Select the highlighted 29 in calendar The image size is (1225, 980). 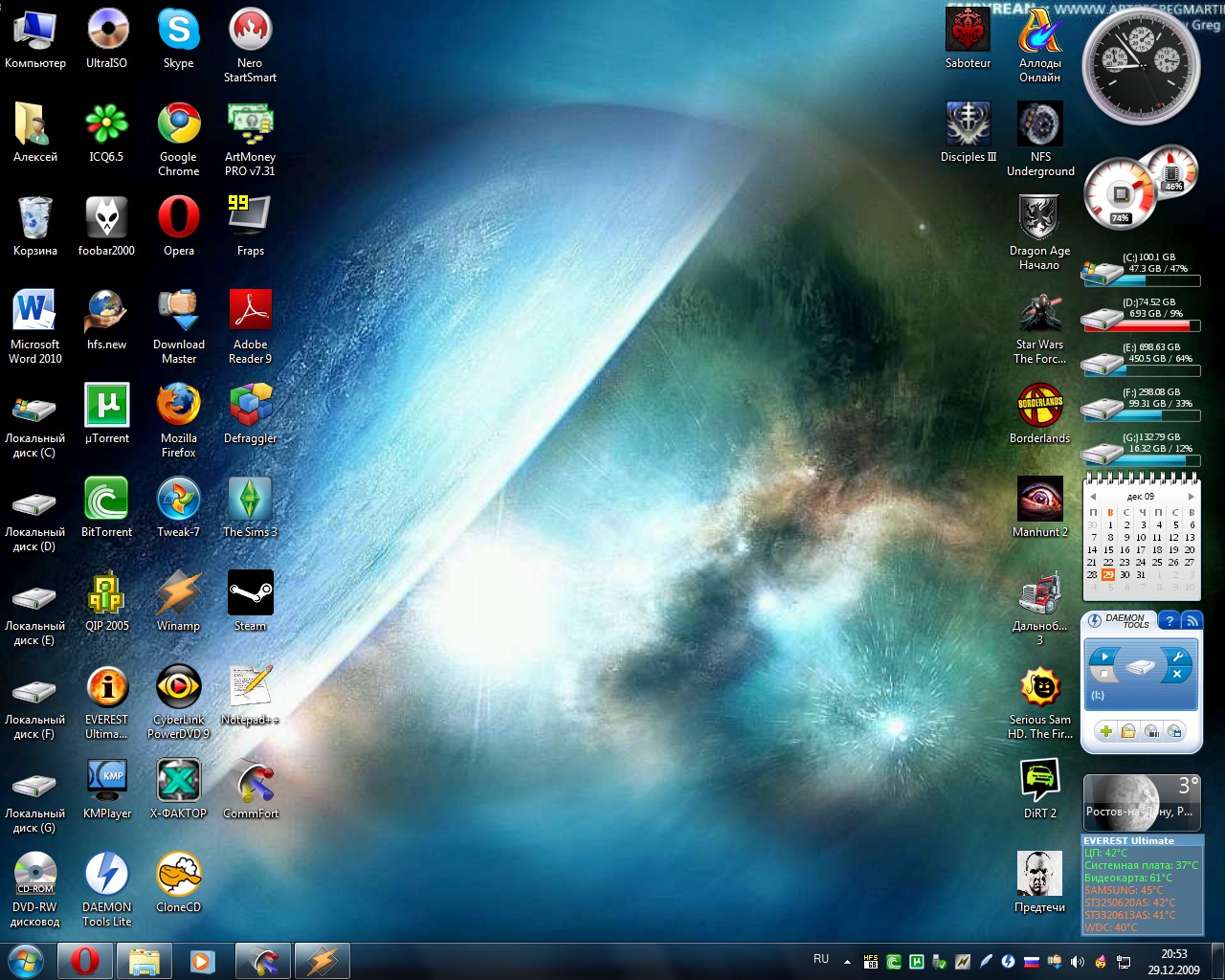coord(1108,574)
